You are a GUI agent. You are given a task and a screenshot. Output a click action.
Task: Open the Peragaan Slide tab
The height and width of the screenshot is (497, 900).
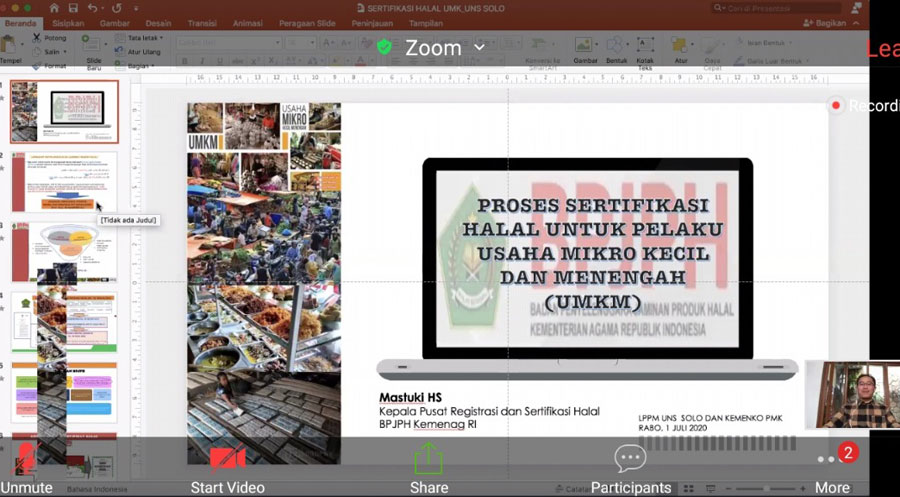pyautogui.click(x=307, y=24)
